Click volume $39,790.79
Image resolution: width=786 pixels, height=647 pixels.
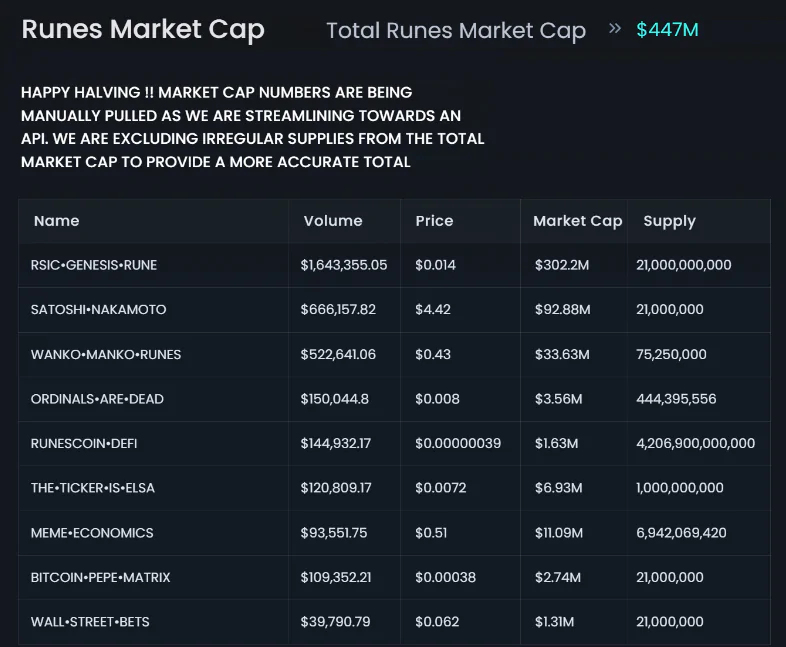[x=335, y=622]
